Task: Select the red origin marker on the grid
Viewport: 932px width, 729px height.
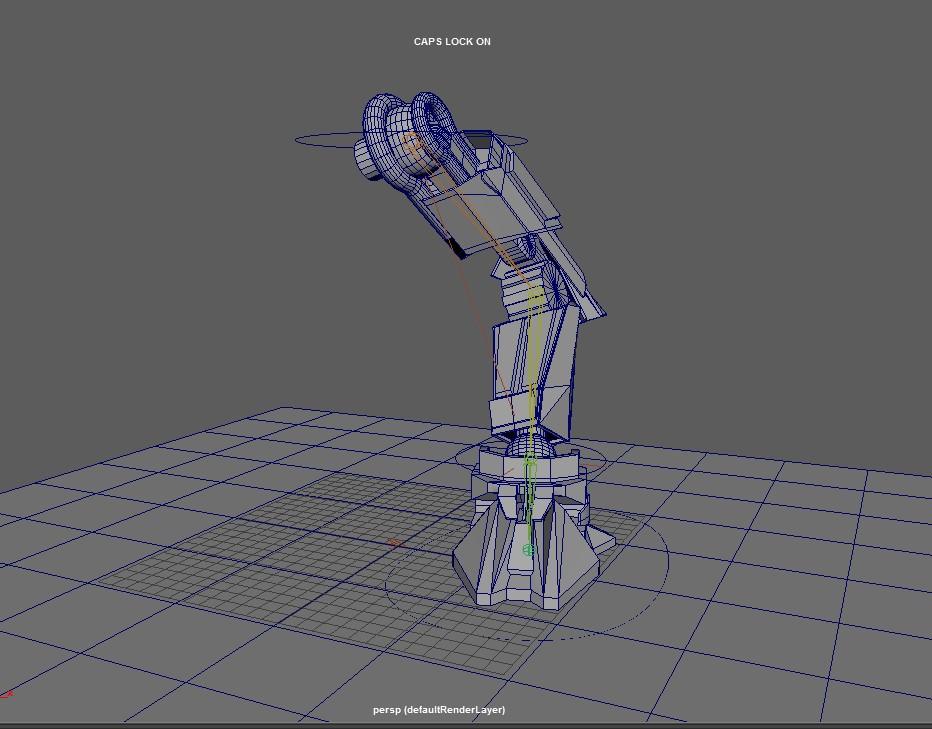Action: (x=394, y=542)
